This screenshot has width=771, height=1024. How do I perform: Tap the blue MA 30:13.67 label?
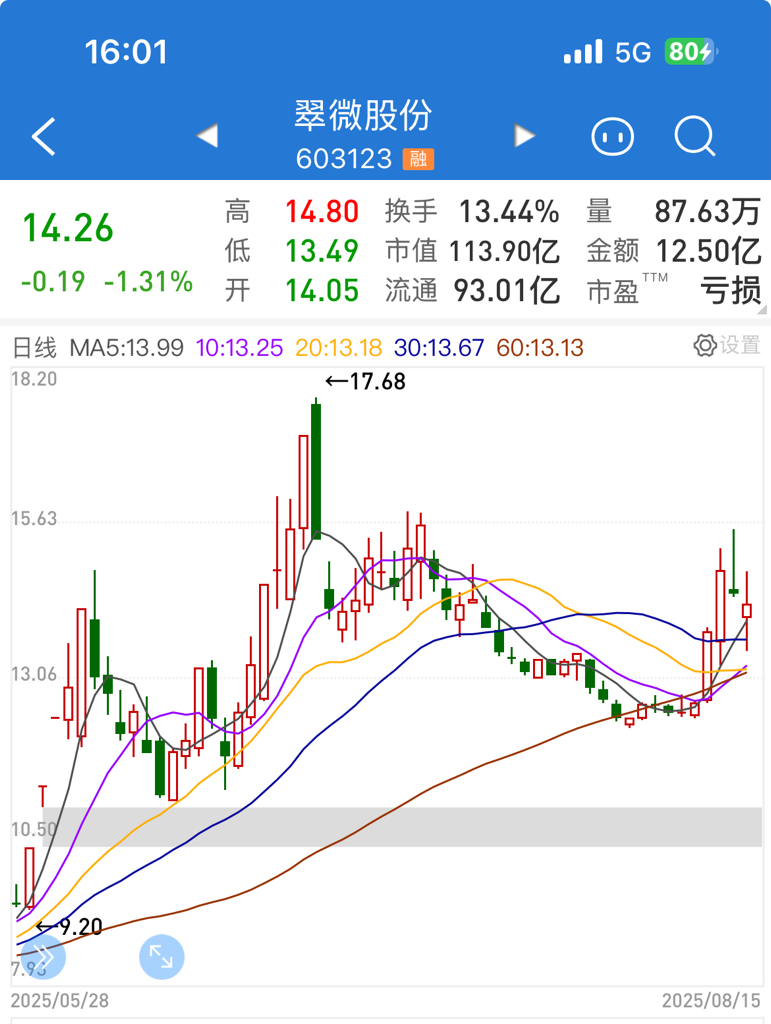pos(439,347)
